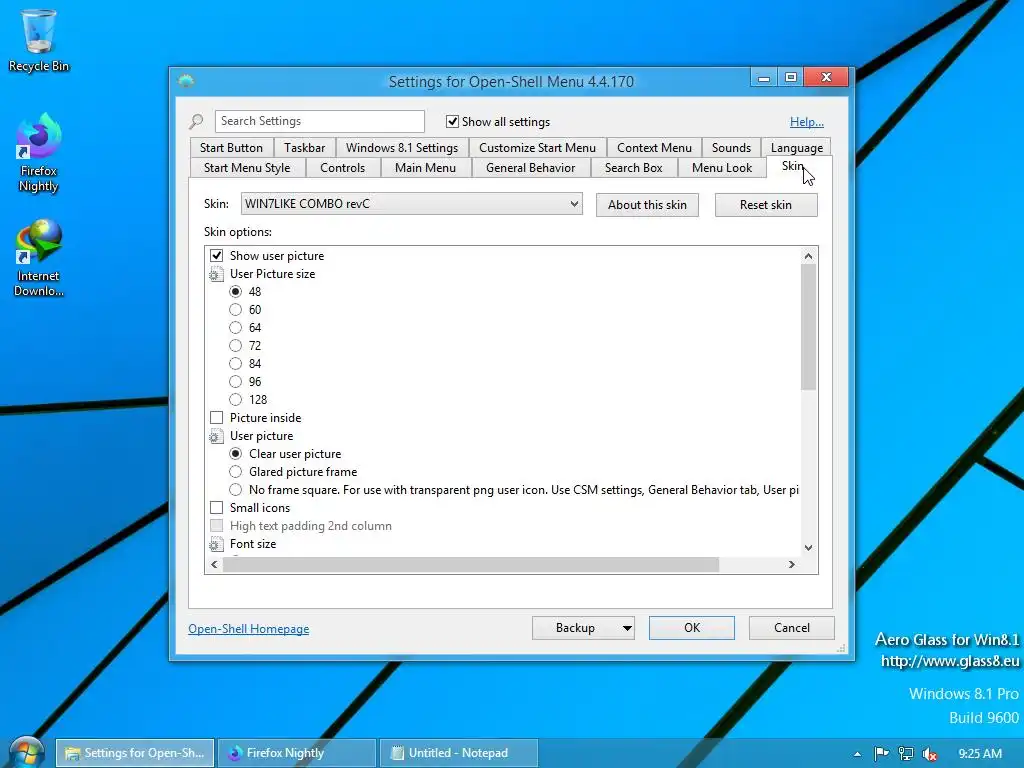
Task: Click scroll right arrow in skin options
Action: click(792, 564)
